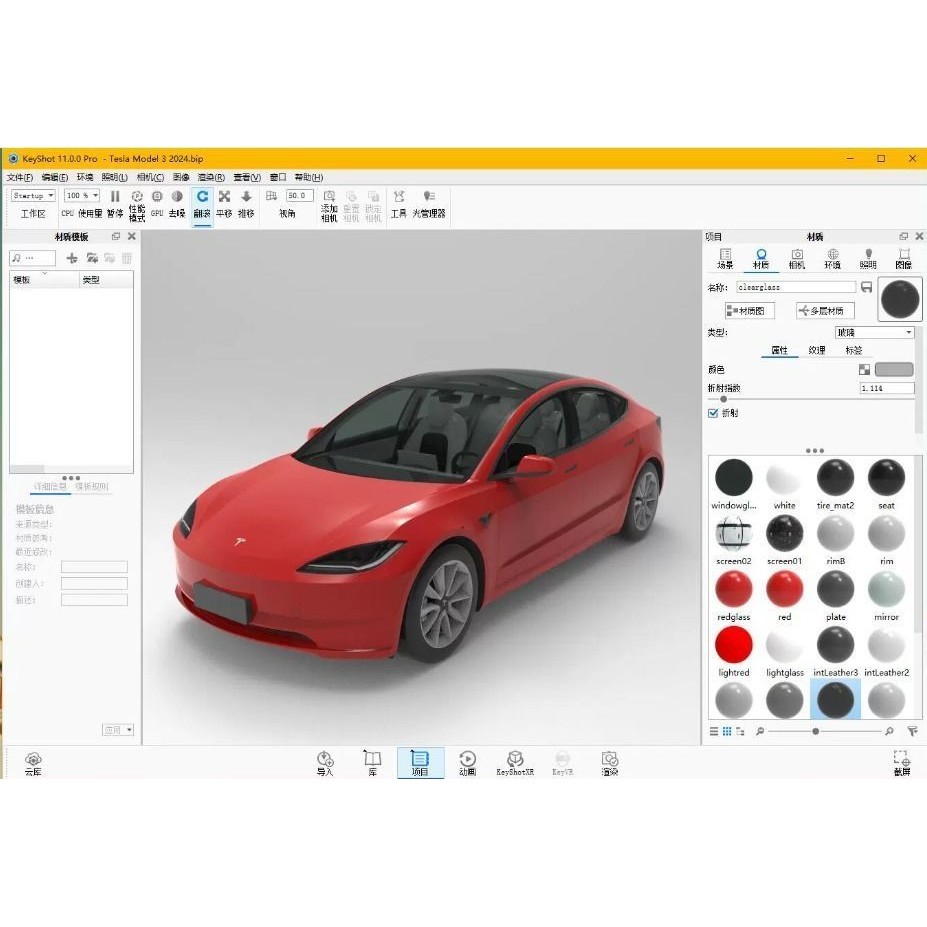Open the 纹理 texture sub-tab
The width and height of the screenshot is (927, 927).
pos(816,351)
